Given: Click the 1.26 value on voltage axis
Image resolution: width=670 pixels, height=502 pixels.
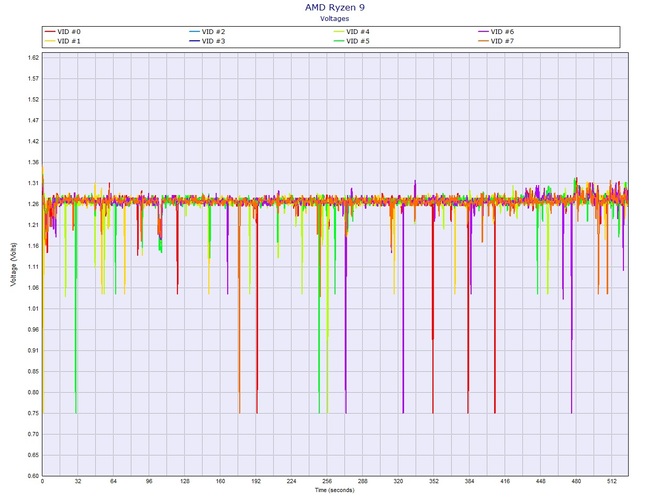Looking at the screenshot, I should pos(34,204).
